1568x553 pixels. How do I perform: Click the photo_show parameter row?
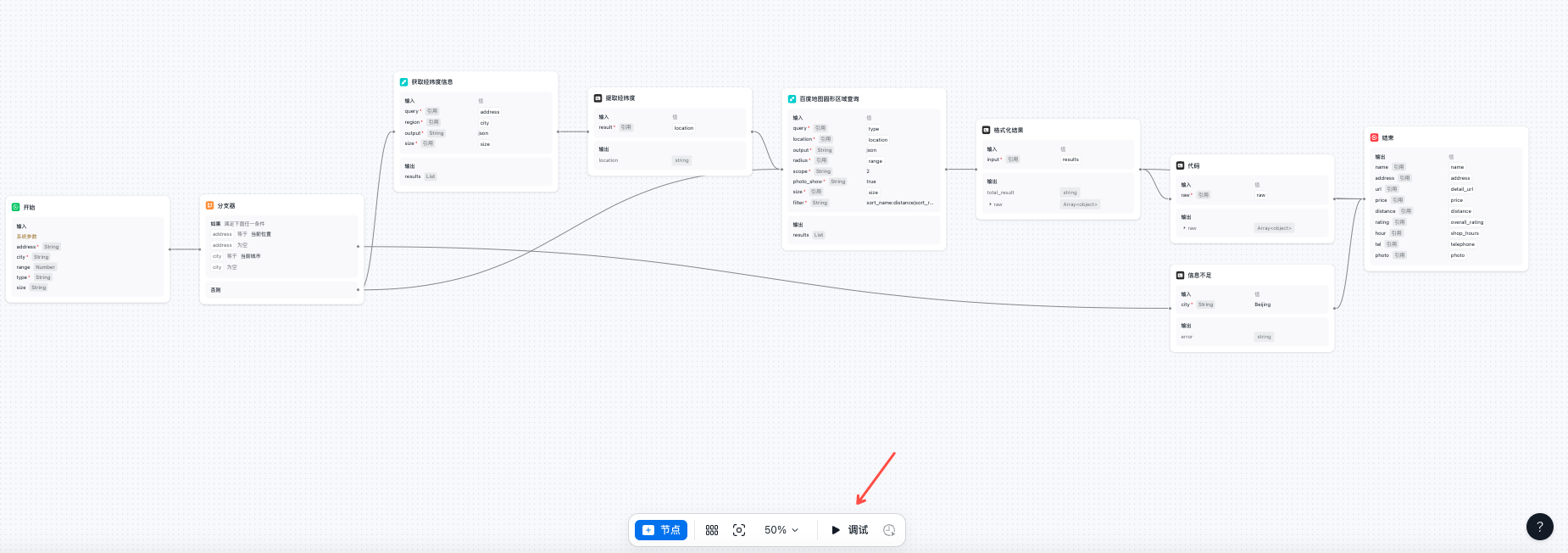863,182
